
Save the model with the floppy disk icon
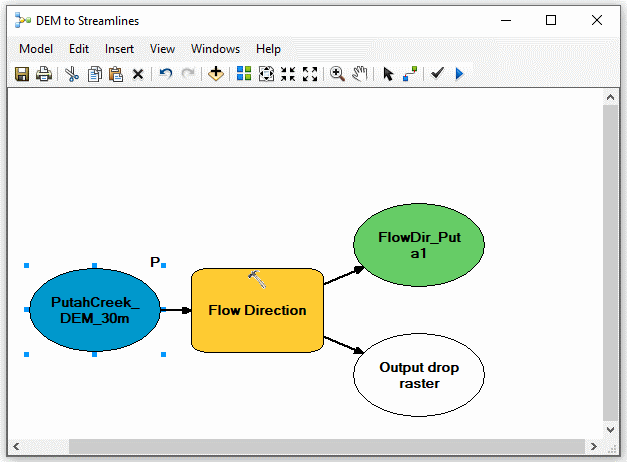pyautogui.click(x=22, y=74)
